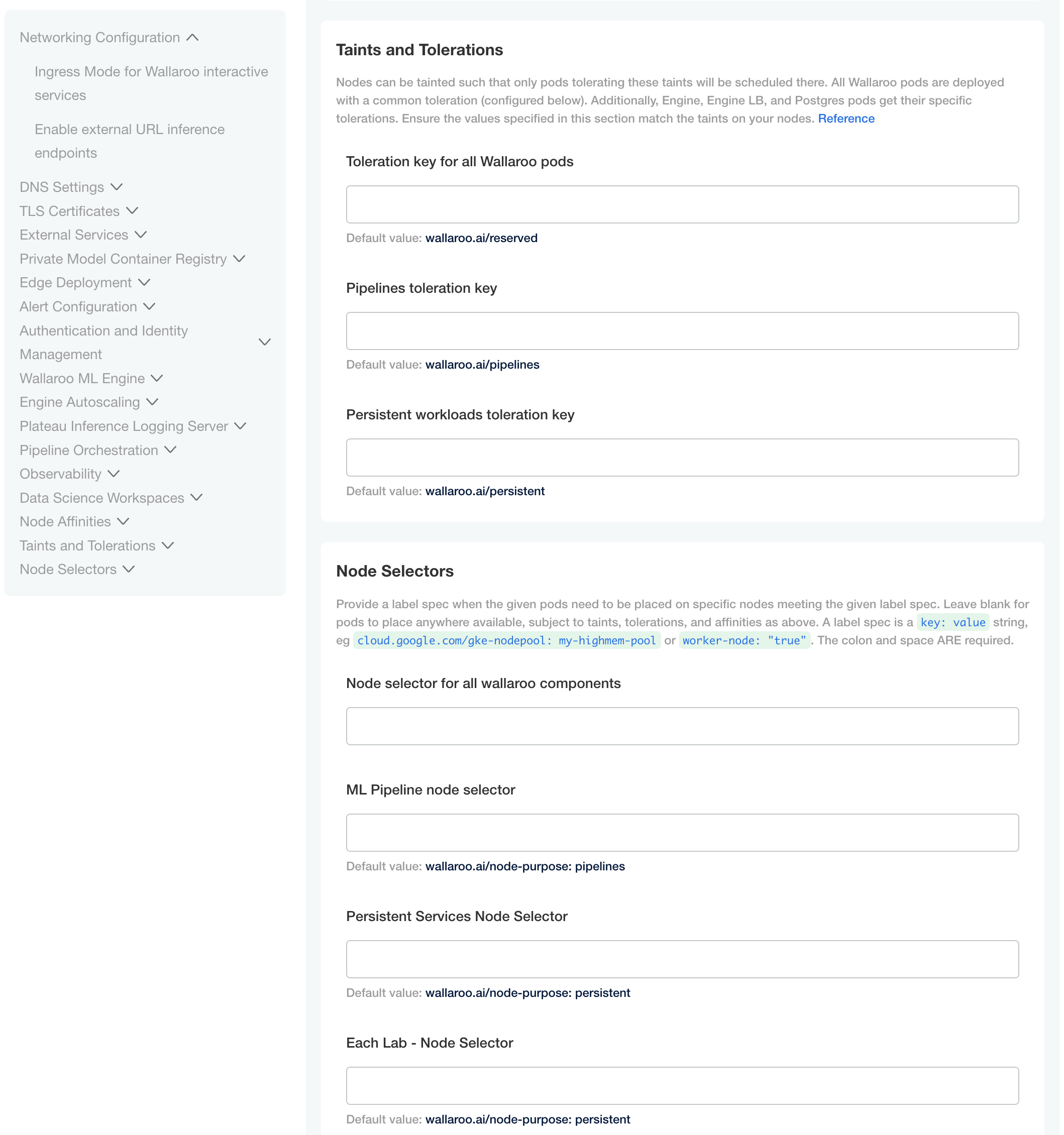Image resolution: width=1064 pixels, height=1135 pixels.
Task: Expand the Alert Configuration section
Action: 78,306
